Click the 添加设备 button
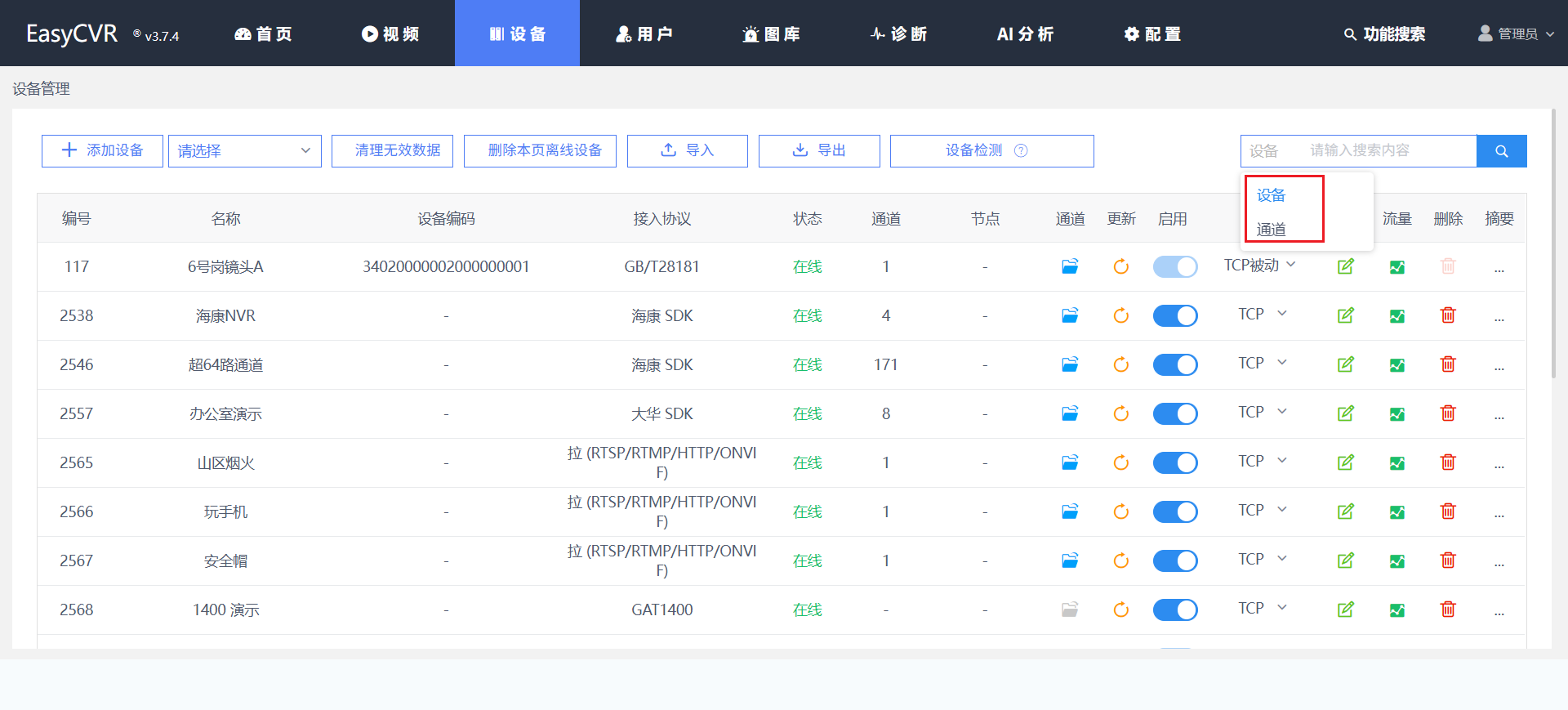 click(102, 151)
